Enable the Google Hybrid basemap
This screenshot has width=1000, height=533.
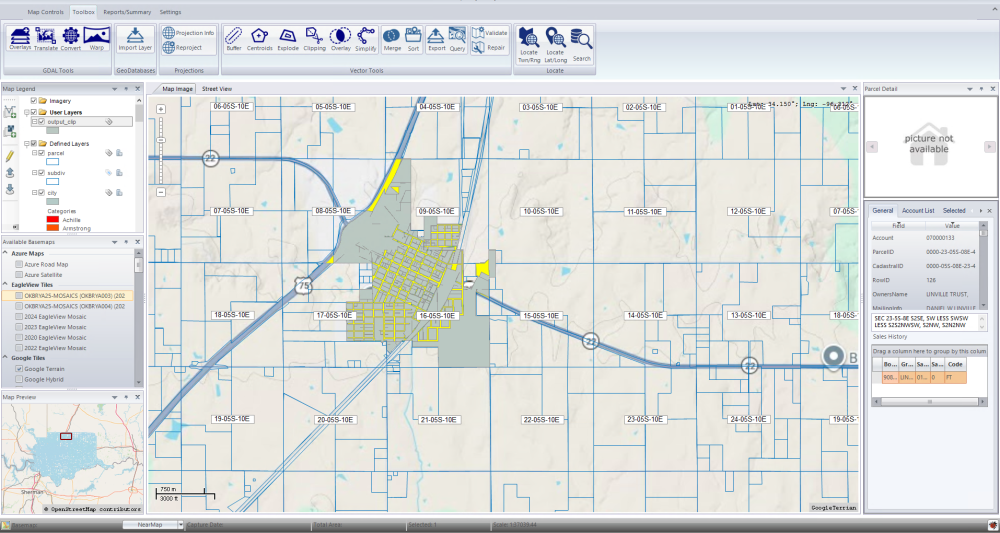click(x=19, y=379)
